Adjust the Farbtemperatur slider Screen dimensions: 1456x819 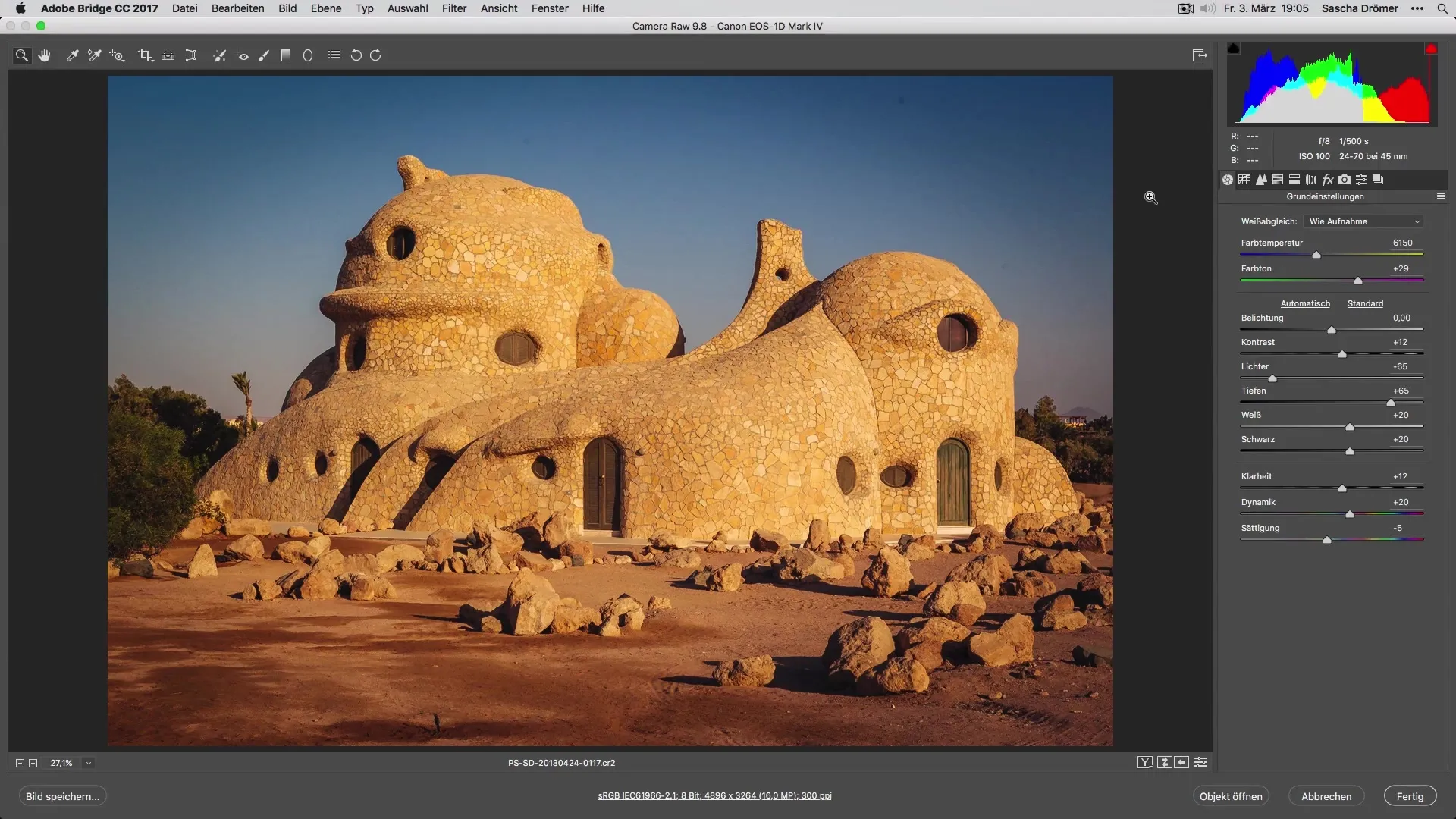[1316, 255]
